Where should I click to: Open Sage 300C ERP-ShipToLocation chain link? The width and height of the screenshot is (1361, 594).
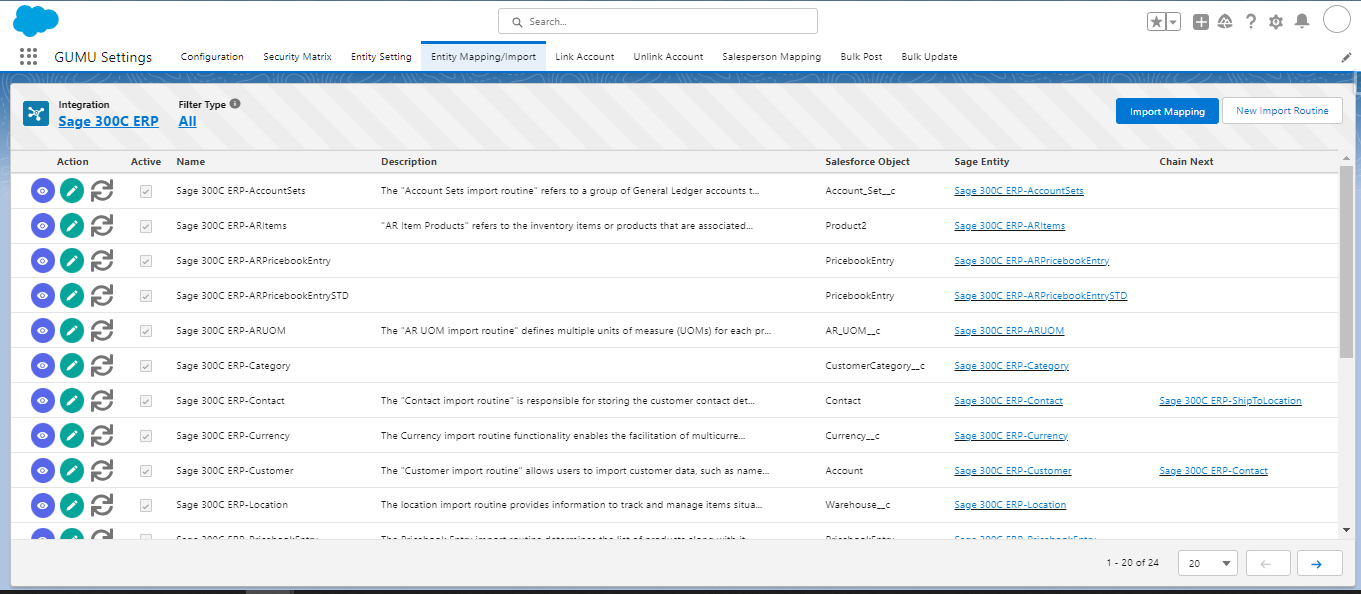tap(1230, 401)
